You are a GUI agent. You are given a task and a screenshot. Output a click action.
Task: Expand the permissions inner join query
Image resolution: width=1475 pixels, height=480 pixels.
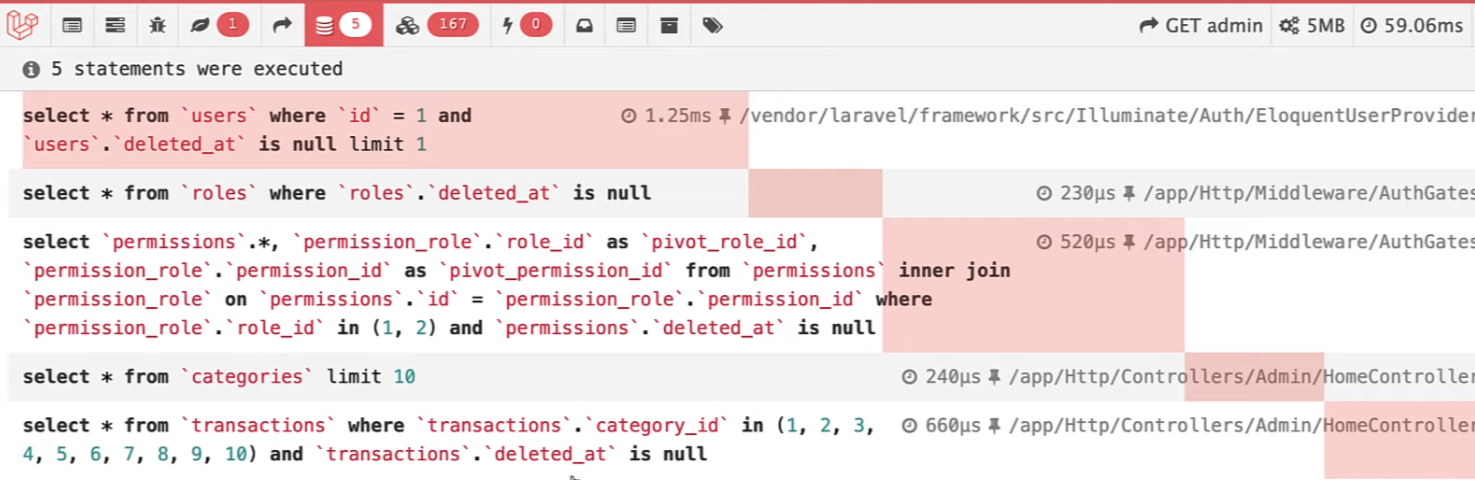pyautogui.click(x=450, y=285)
